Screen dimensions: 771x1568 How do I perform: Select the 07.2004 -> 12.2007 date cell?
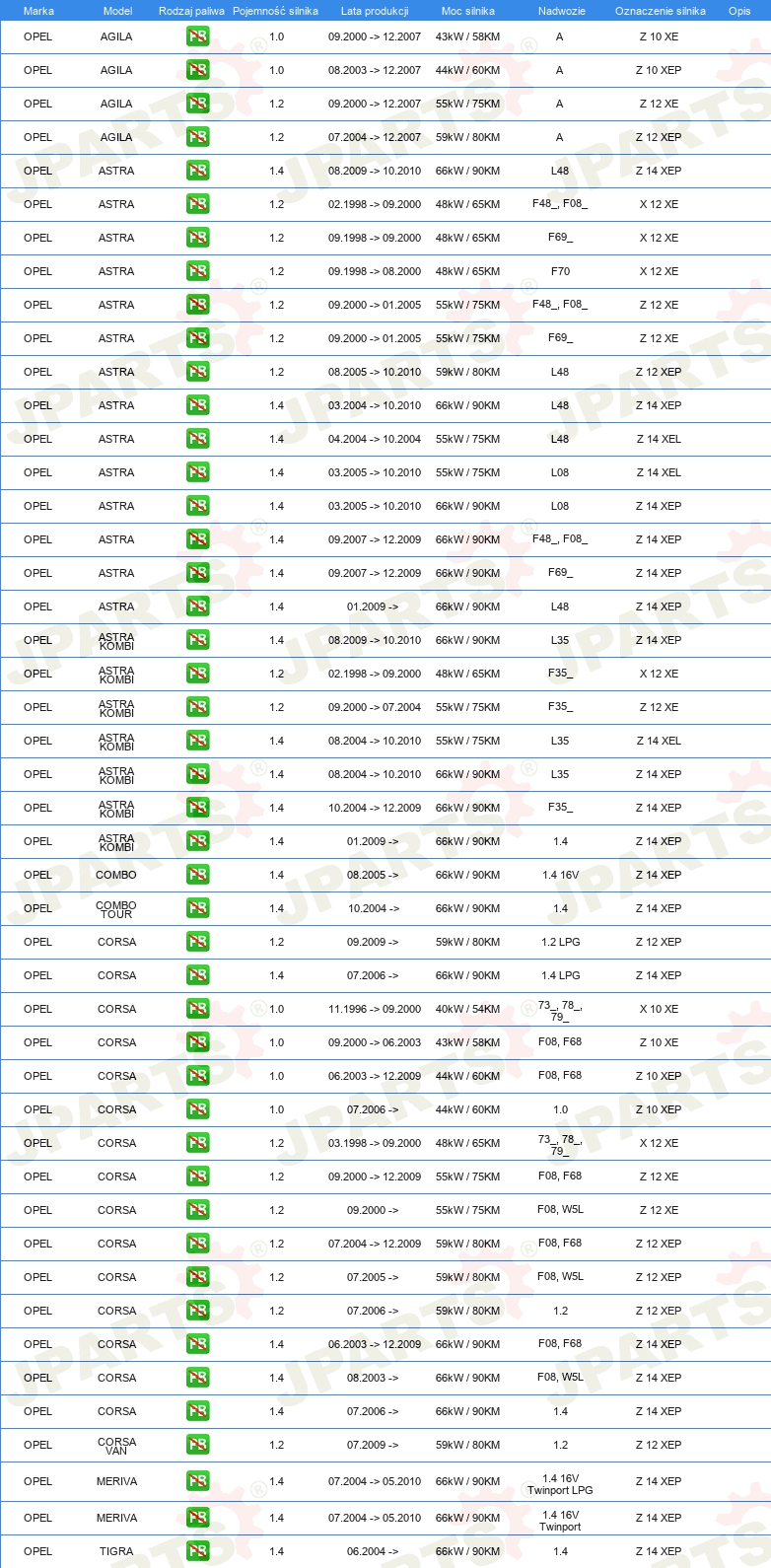point(375,137)
